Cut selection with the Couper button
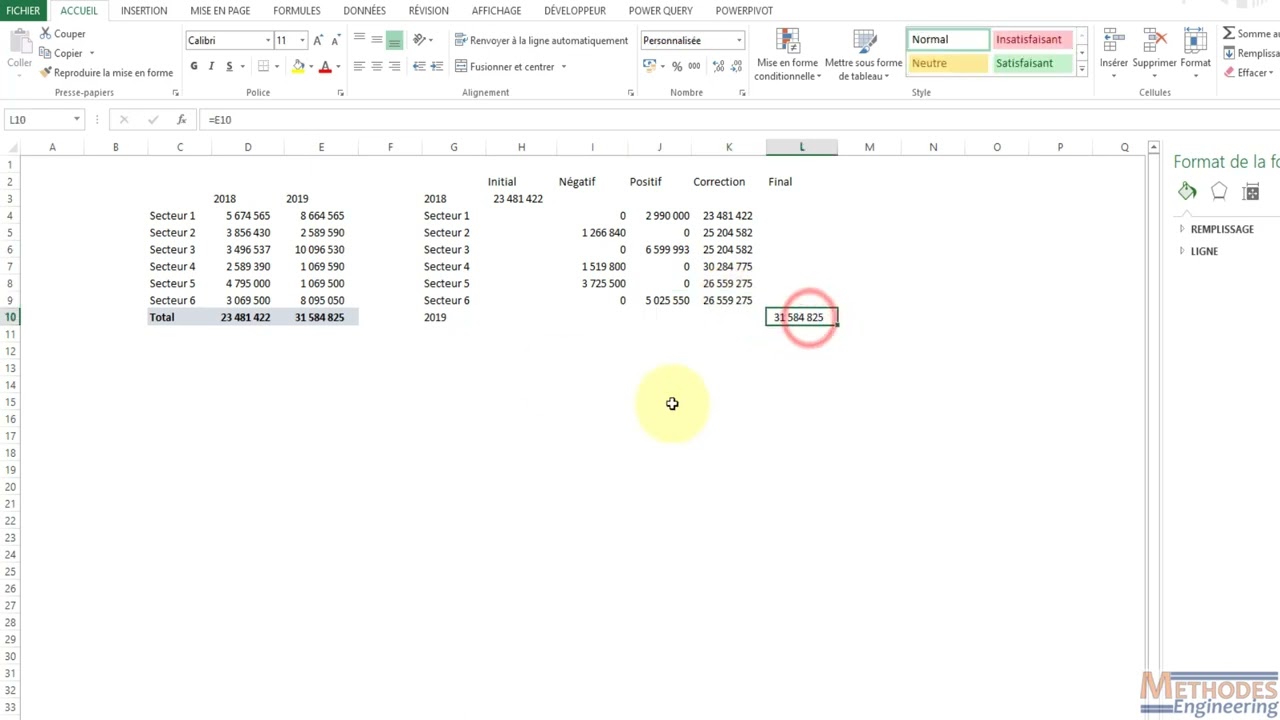The height and width of the screenshot is (720, 1280). coord(62,34)
